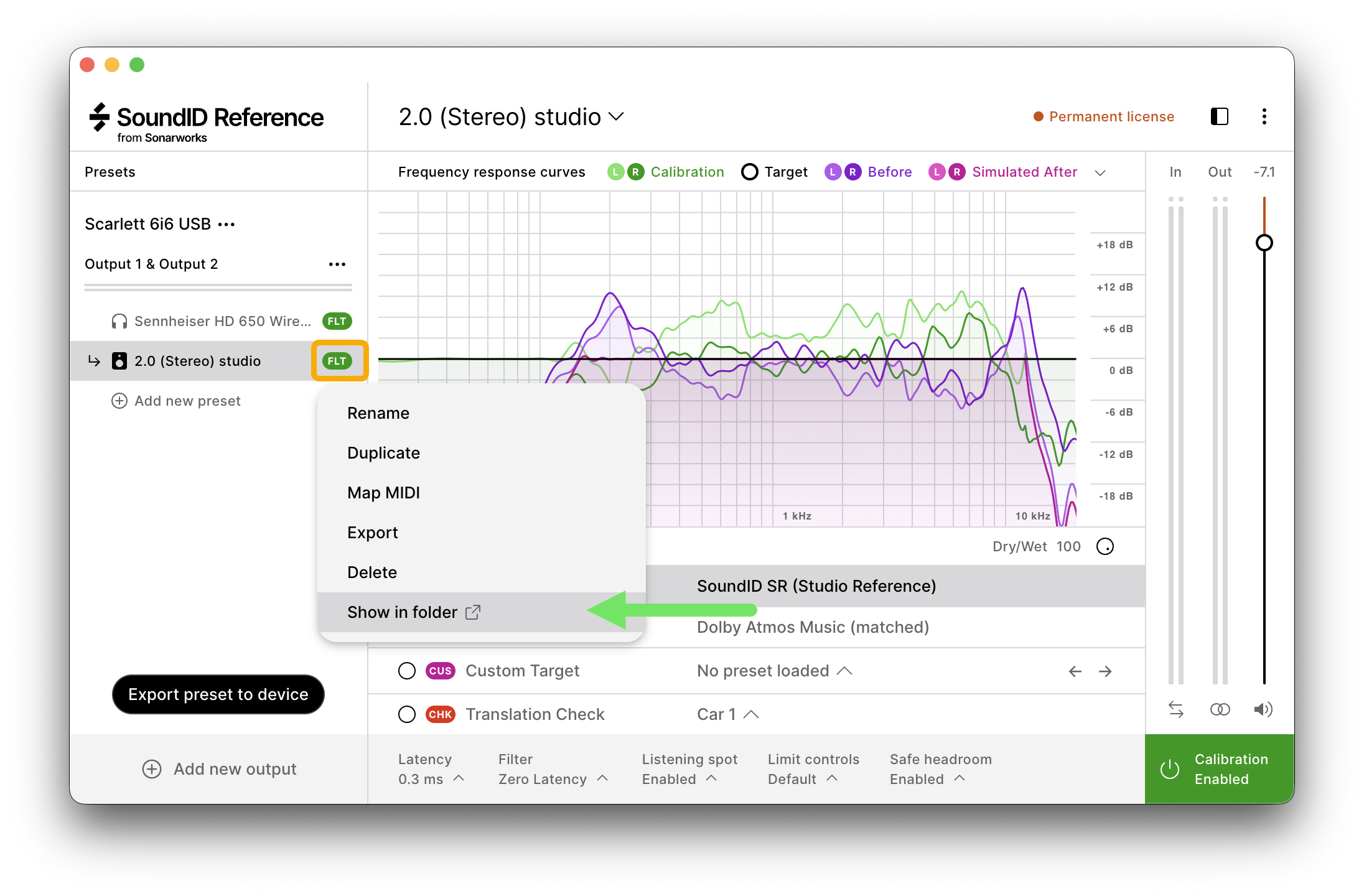Click Add new preset link
The height and width of the screenshot is (896, 1364).
(176, 401)
